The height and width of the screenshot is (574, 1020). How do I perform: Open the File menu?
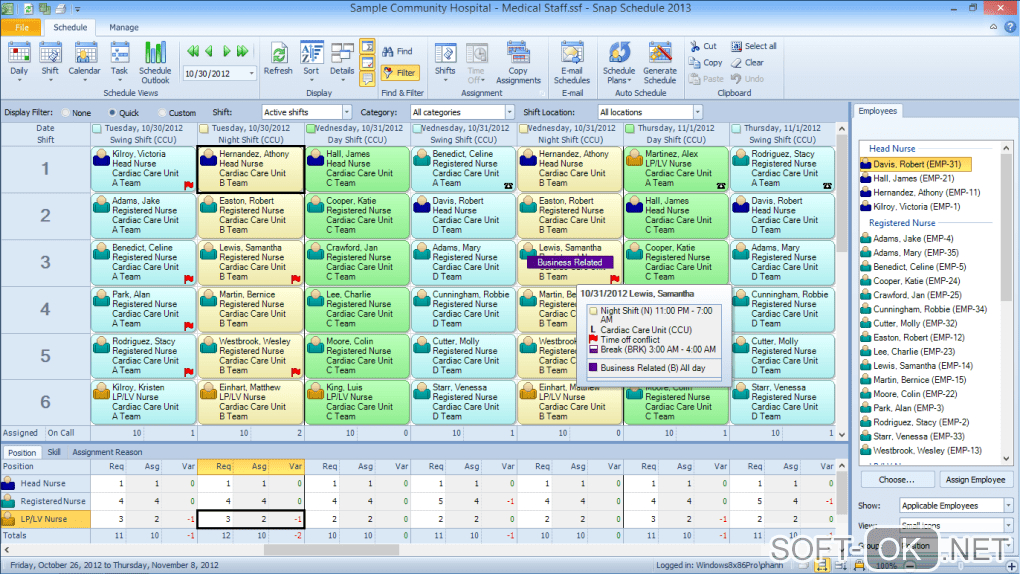point(21,27)
